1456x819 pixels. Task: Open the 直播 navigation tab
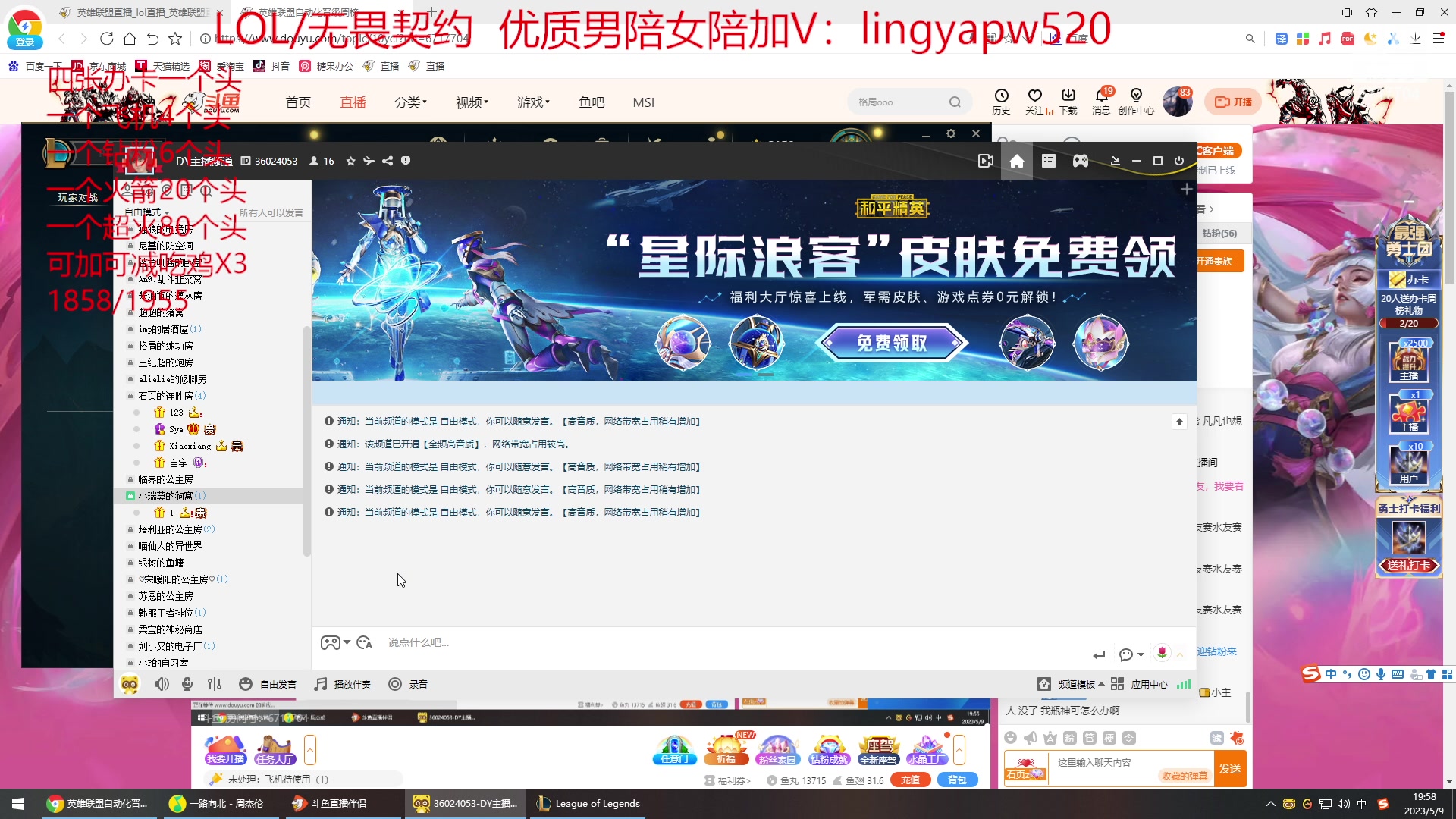[353, 102]
